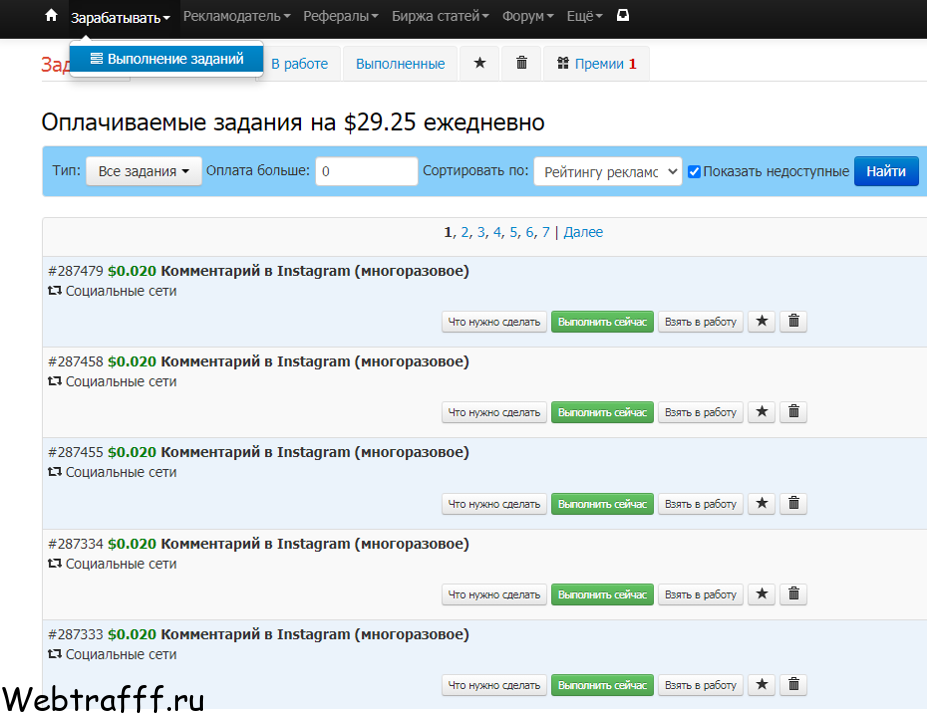Viewport: 927px width, 714px height.
Task: Expand Биржа статей menu
Action: pos(440,17)
